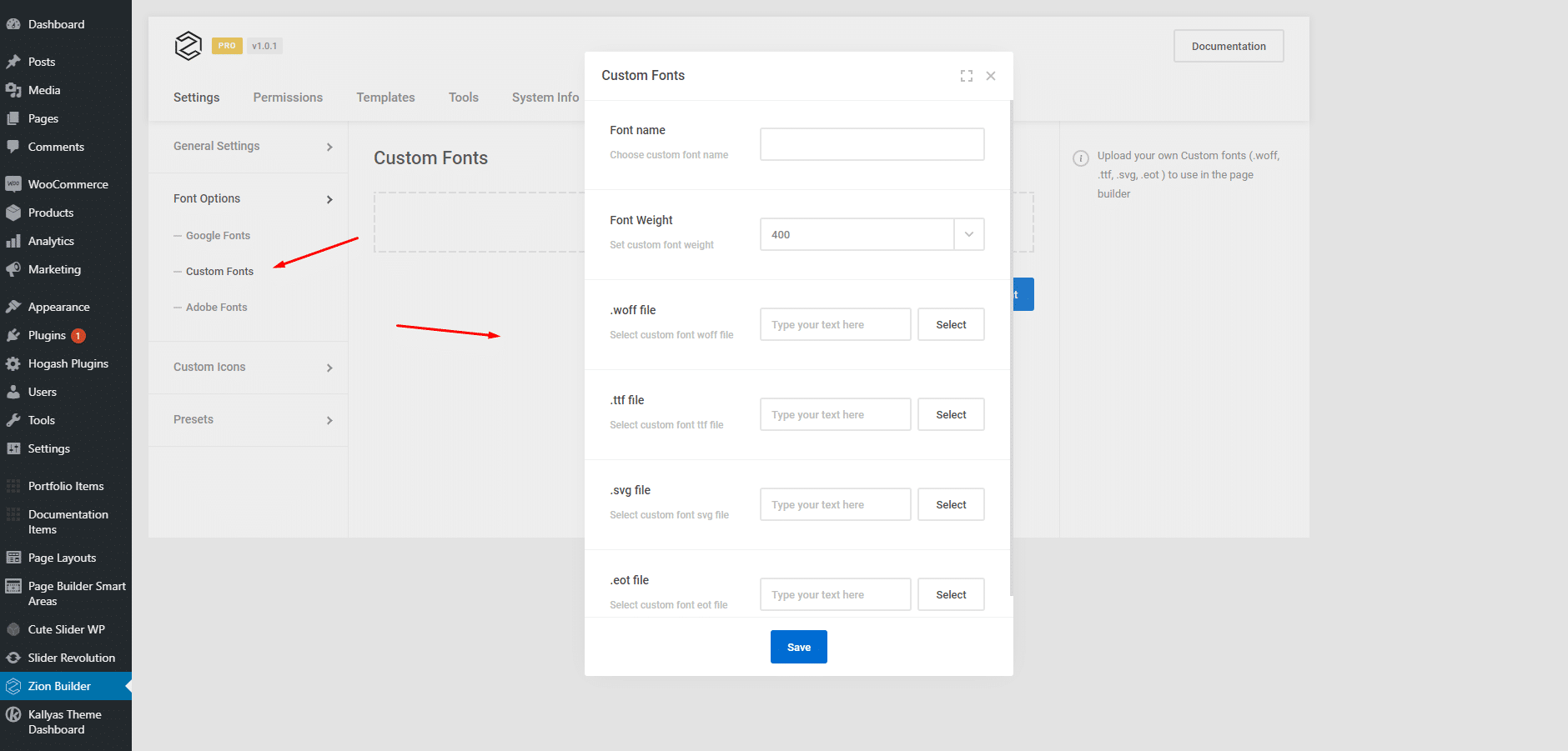The image size is (1568, 751).
Task: Click the modal's vertical scrollbar
Action: coord(1012,348)
